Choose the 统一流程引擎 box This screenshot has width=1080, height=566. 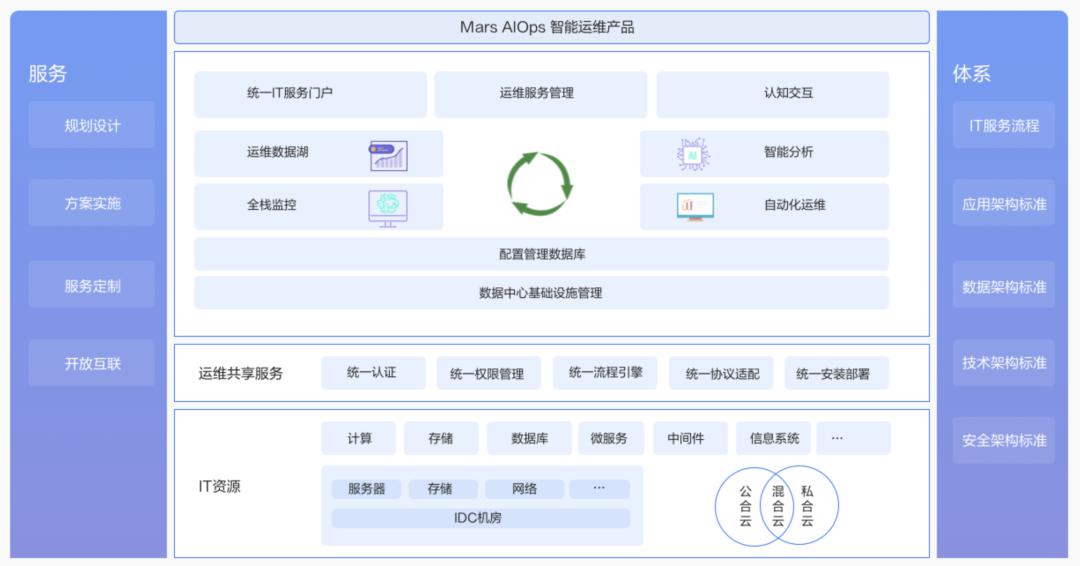point(605,373)
